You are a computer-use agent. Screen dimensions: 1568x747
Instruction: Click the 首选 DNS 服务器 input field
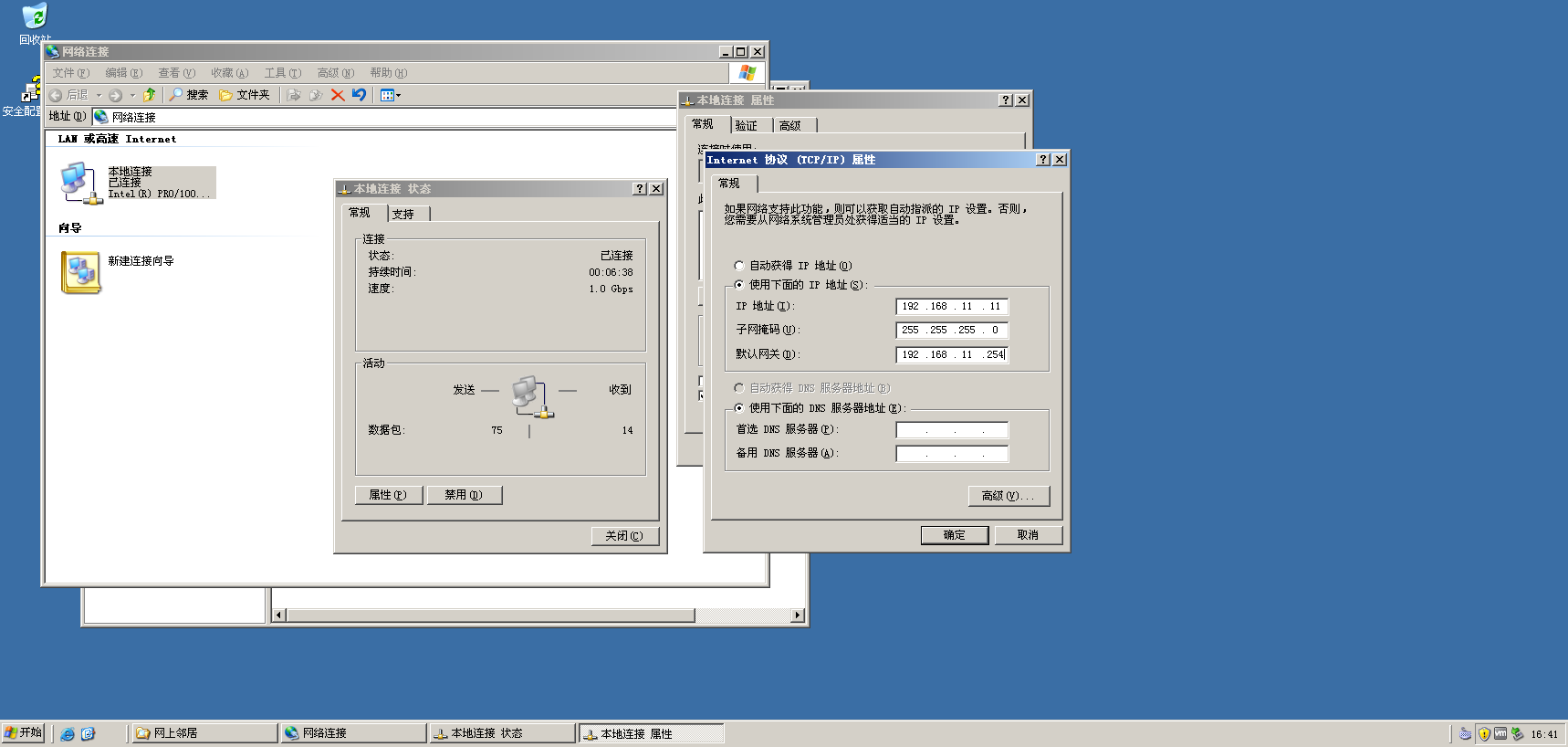point(952,430)
